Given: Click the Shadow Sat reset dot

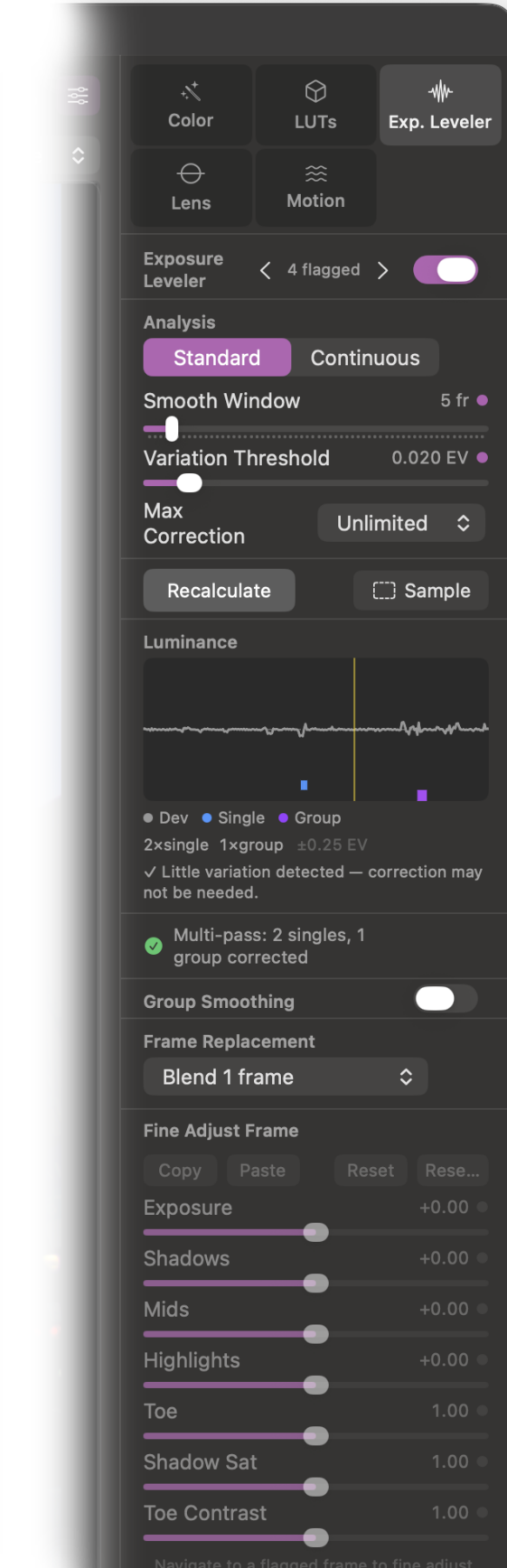Looking at the screenshot, I should click(483, 1461).
